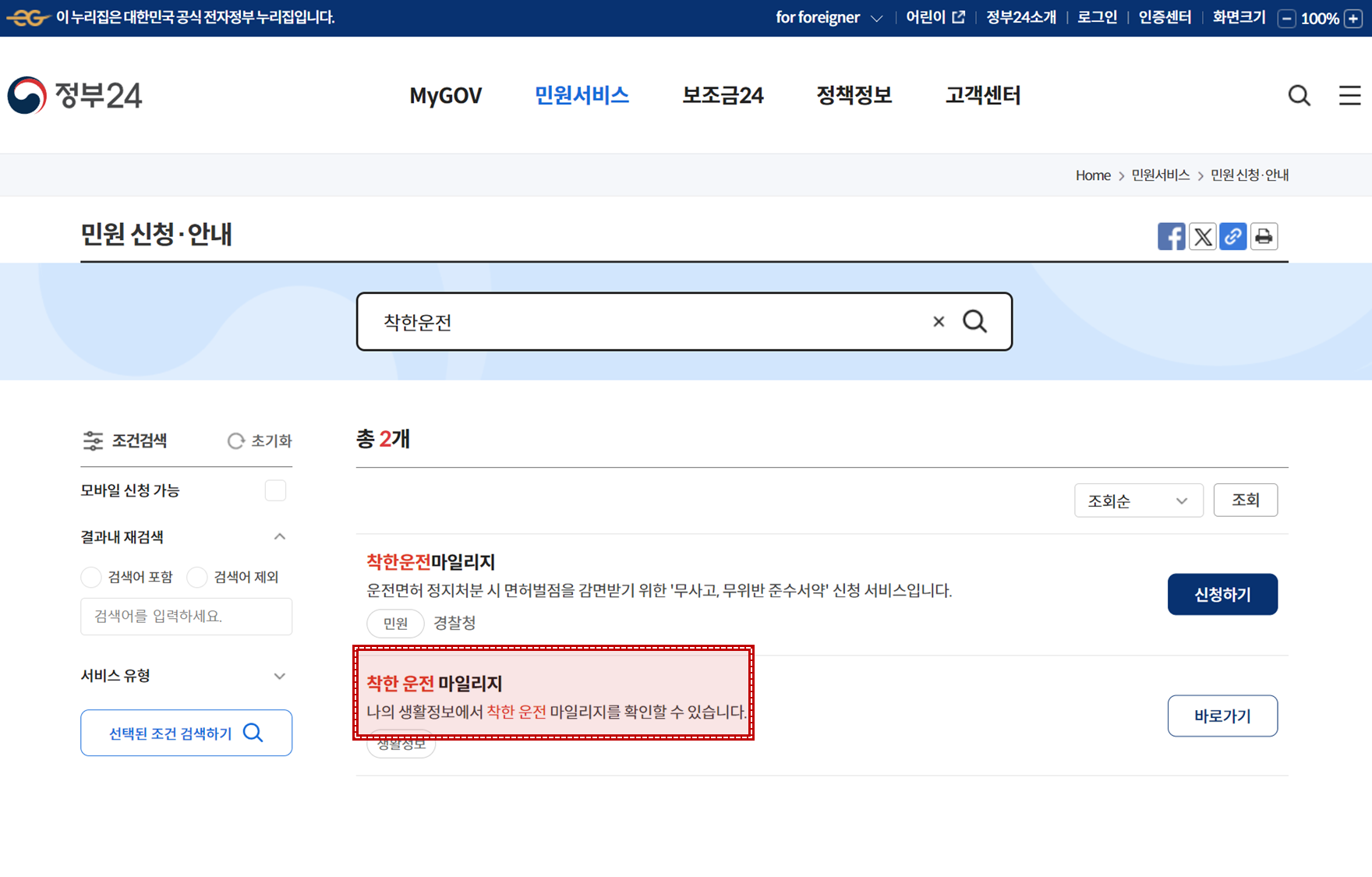Click the 민원 tag on first result
Screen dimensions: 1372x877
395,623
